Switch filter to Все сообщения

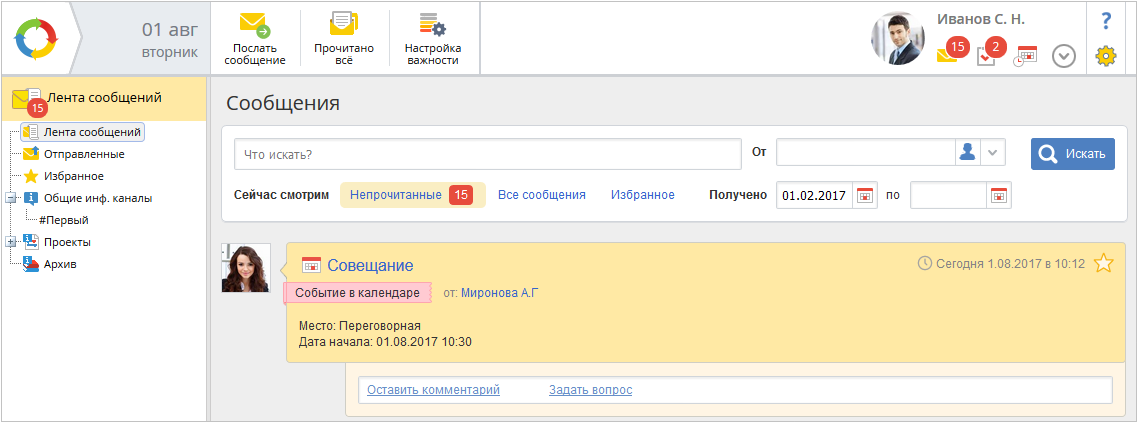click(541, 195)
